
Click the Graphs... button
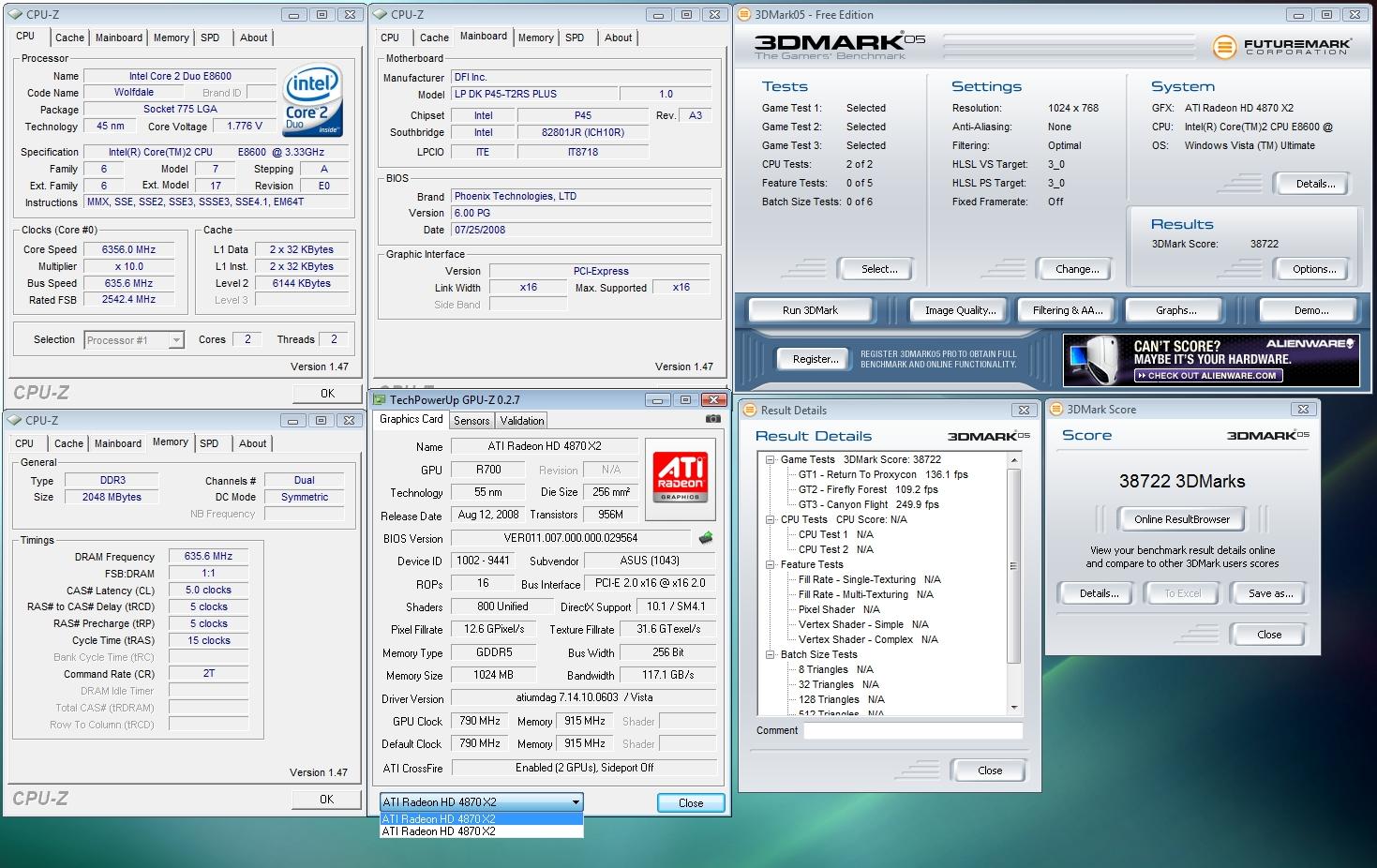[1175, 310]
